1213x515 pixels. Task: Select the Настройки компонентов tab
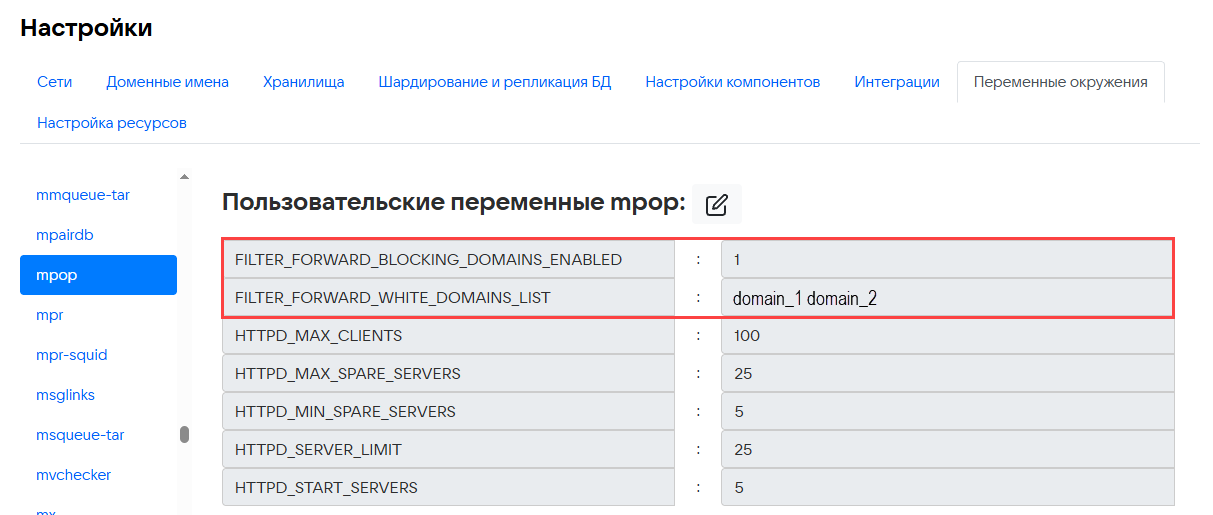coord(732,82)
